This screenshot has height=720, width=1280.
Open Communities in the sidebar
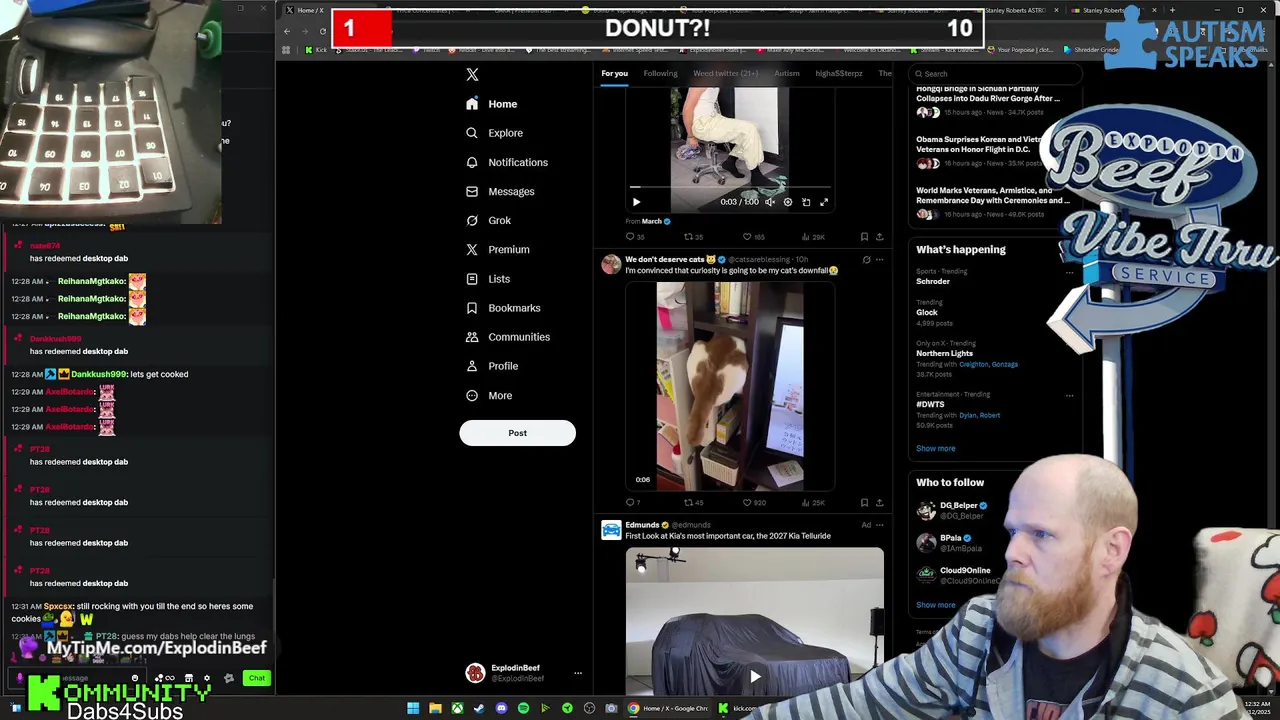(508, 337)
